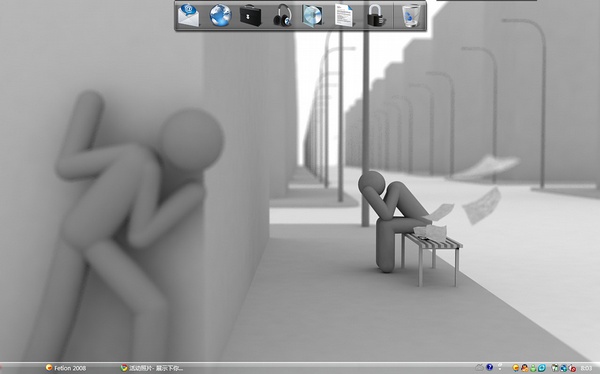Image resolution: width=600 pixels, height=374 pixels.
Task: Click the CD disc case icon
Action: pos(312,16)
